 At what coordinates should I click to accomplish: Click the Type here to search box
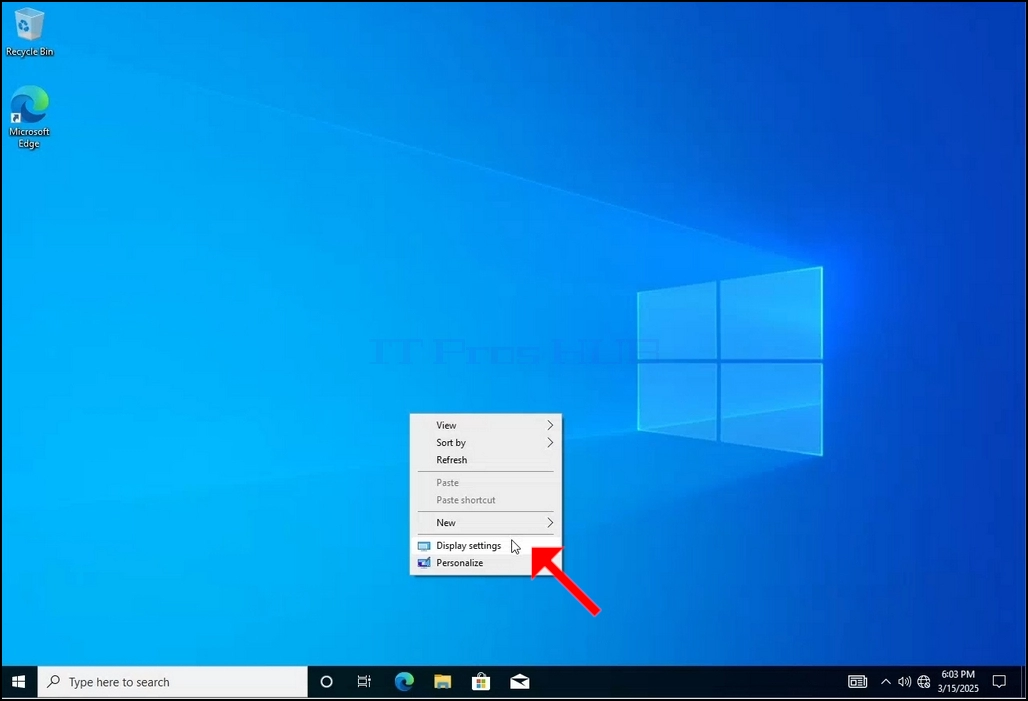(172, 682)
